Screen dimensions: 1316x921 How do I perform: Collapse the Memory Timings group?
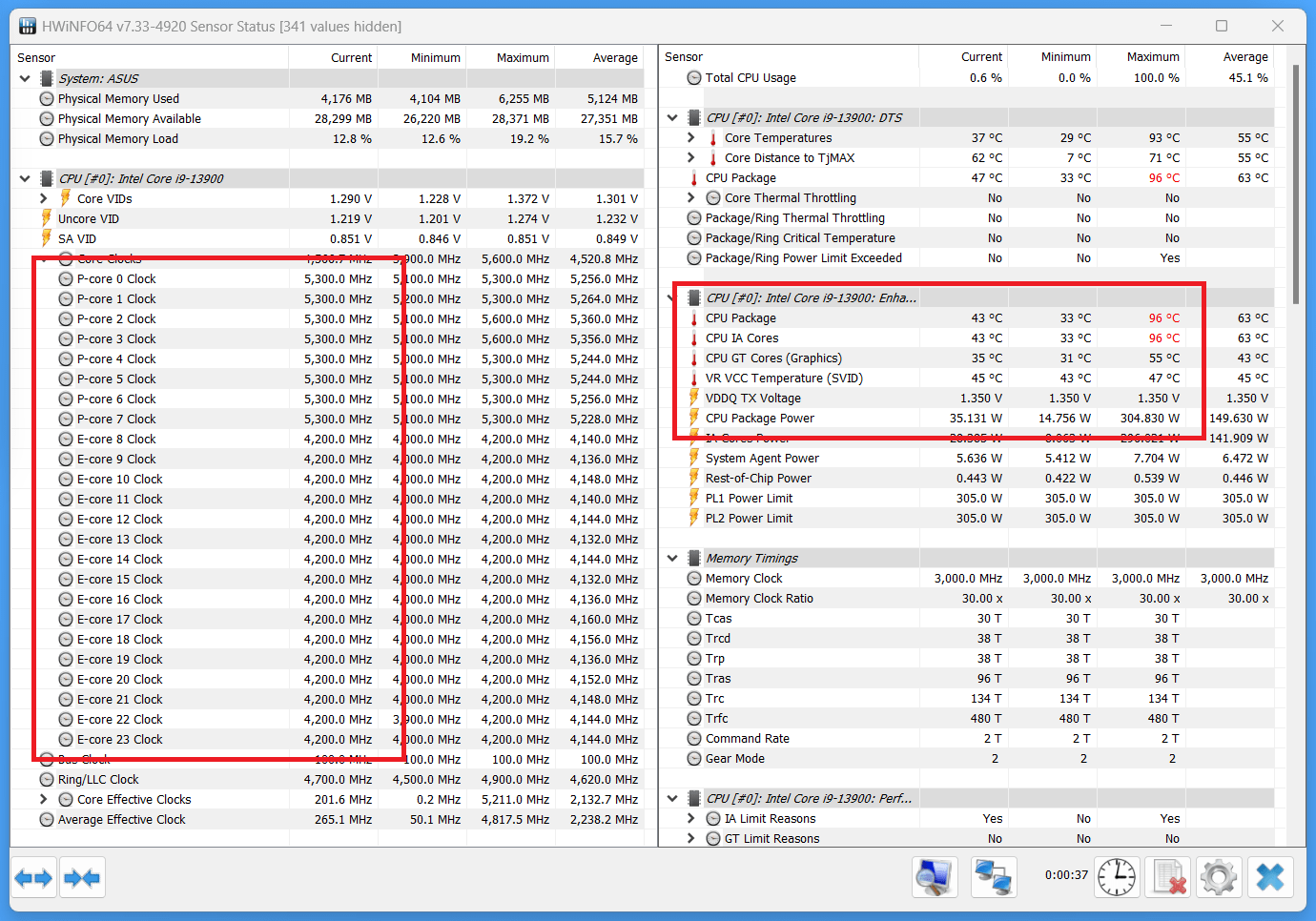672,559
